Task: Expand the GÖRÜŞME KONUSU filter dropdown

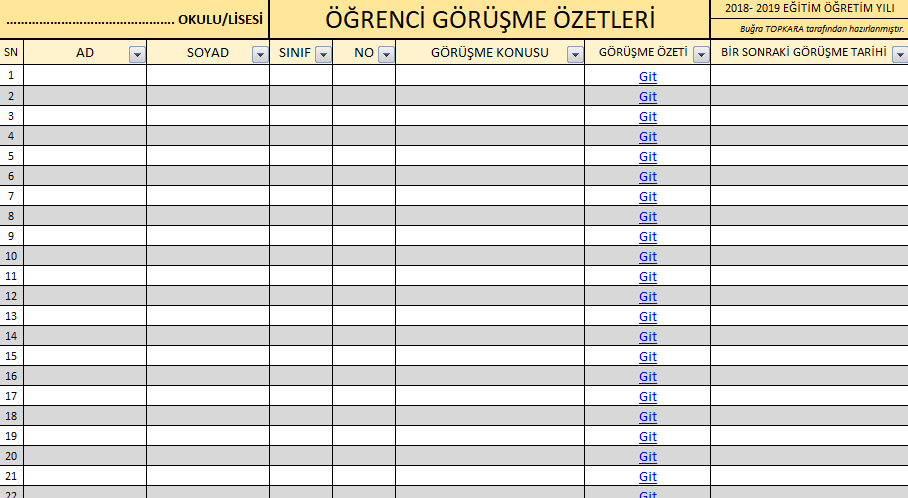Action: 575,55
